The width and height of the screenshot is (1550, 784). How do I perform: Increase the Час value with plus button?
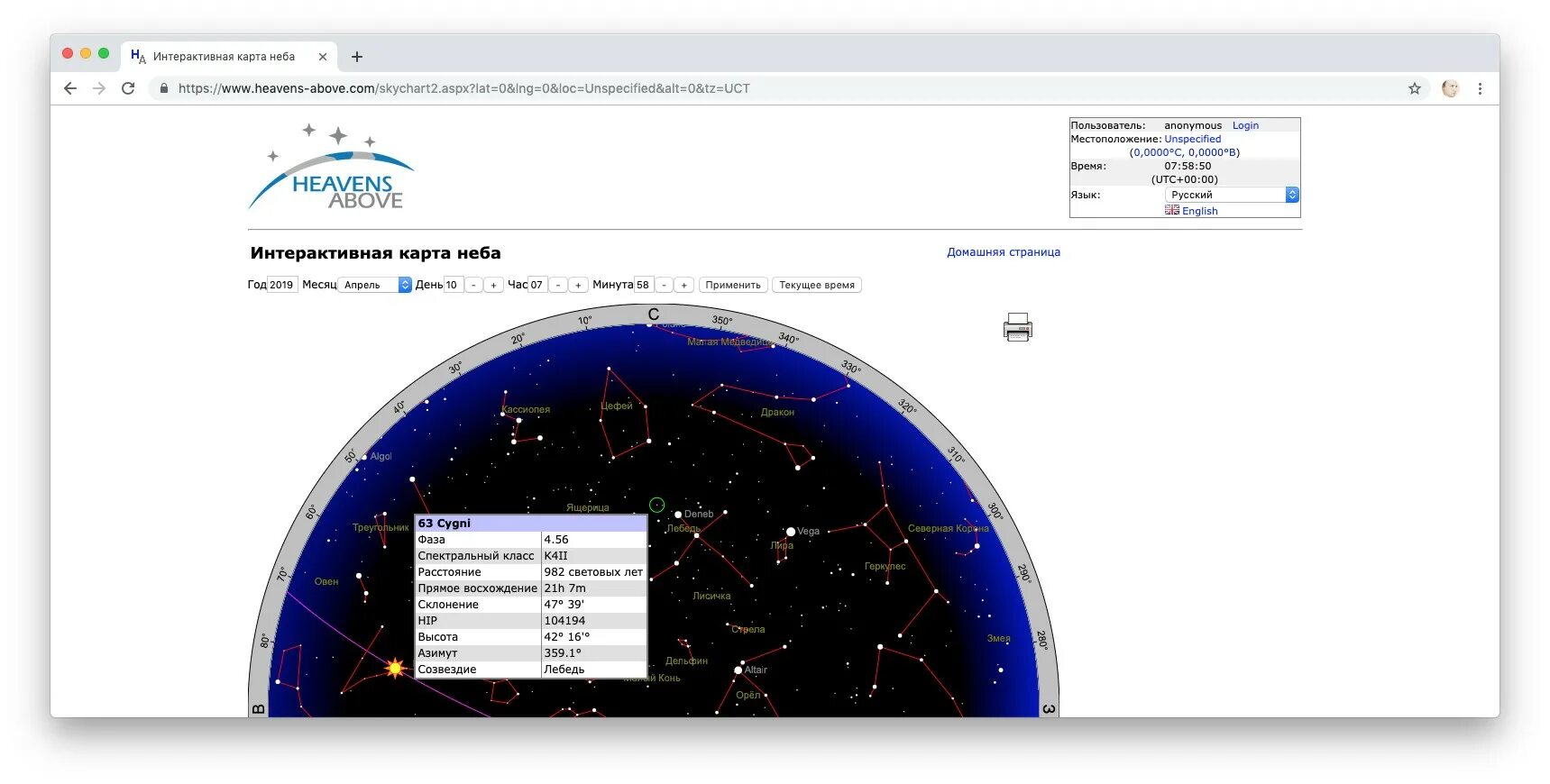click(578, 285)
